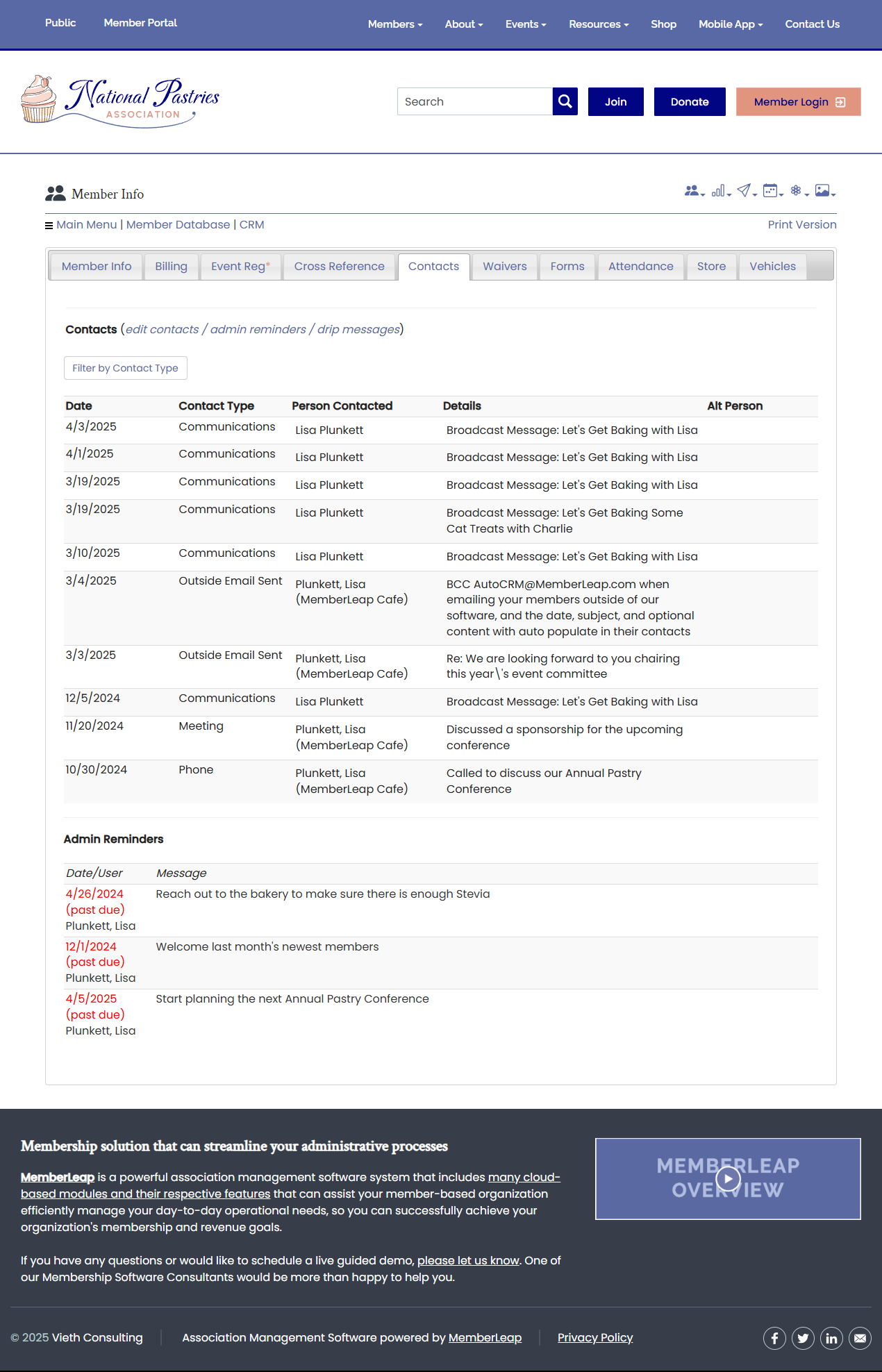Click the Join button
The image size is (882, 1372).
pos(616,101)
